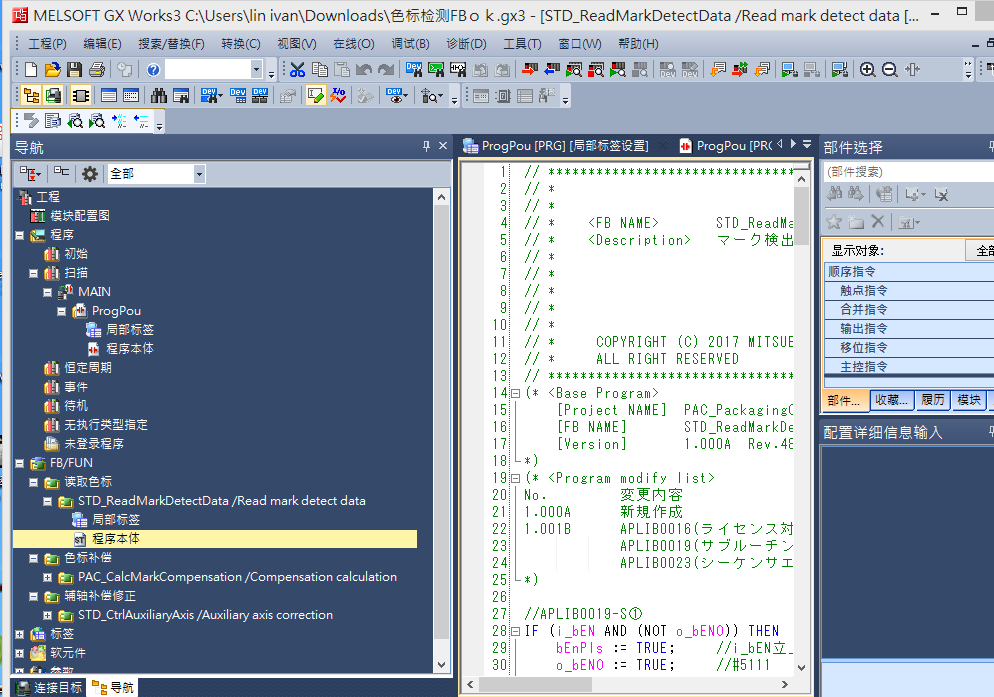
Task: Open the 转换(C) menu
Action: pyautogui.click(x=240, y=44)
